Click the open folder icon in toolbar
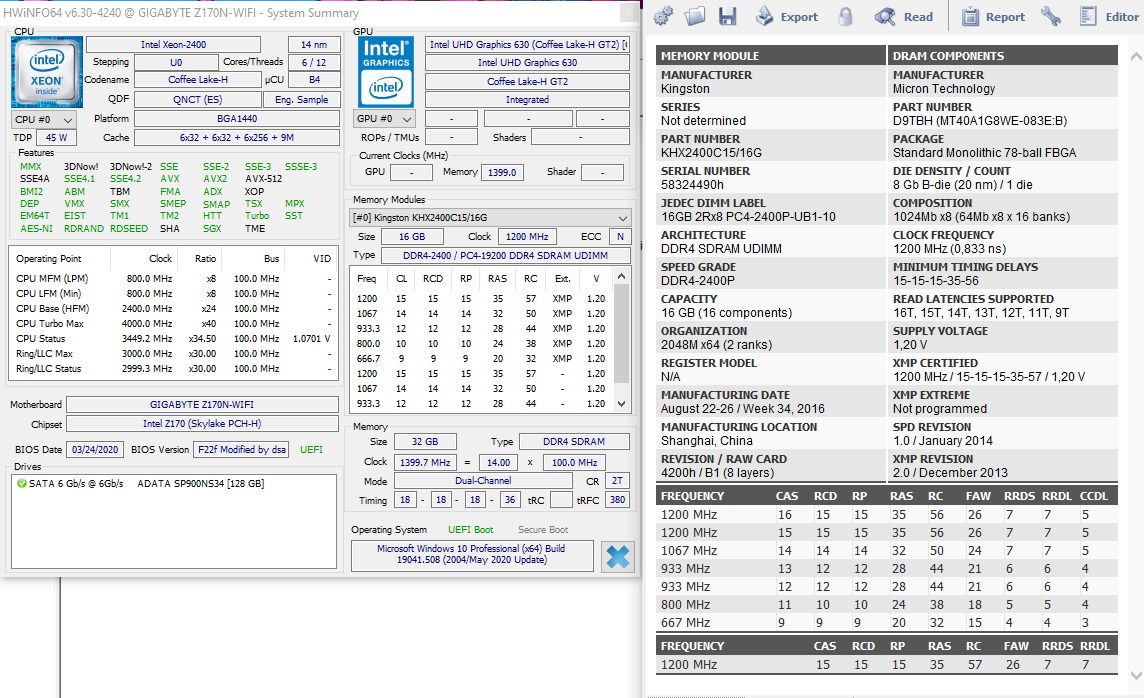Image resolution: width=1144 pixels, height=698 pixels. [x=695, y=16]
